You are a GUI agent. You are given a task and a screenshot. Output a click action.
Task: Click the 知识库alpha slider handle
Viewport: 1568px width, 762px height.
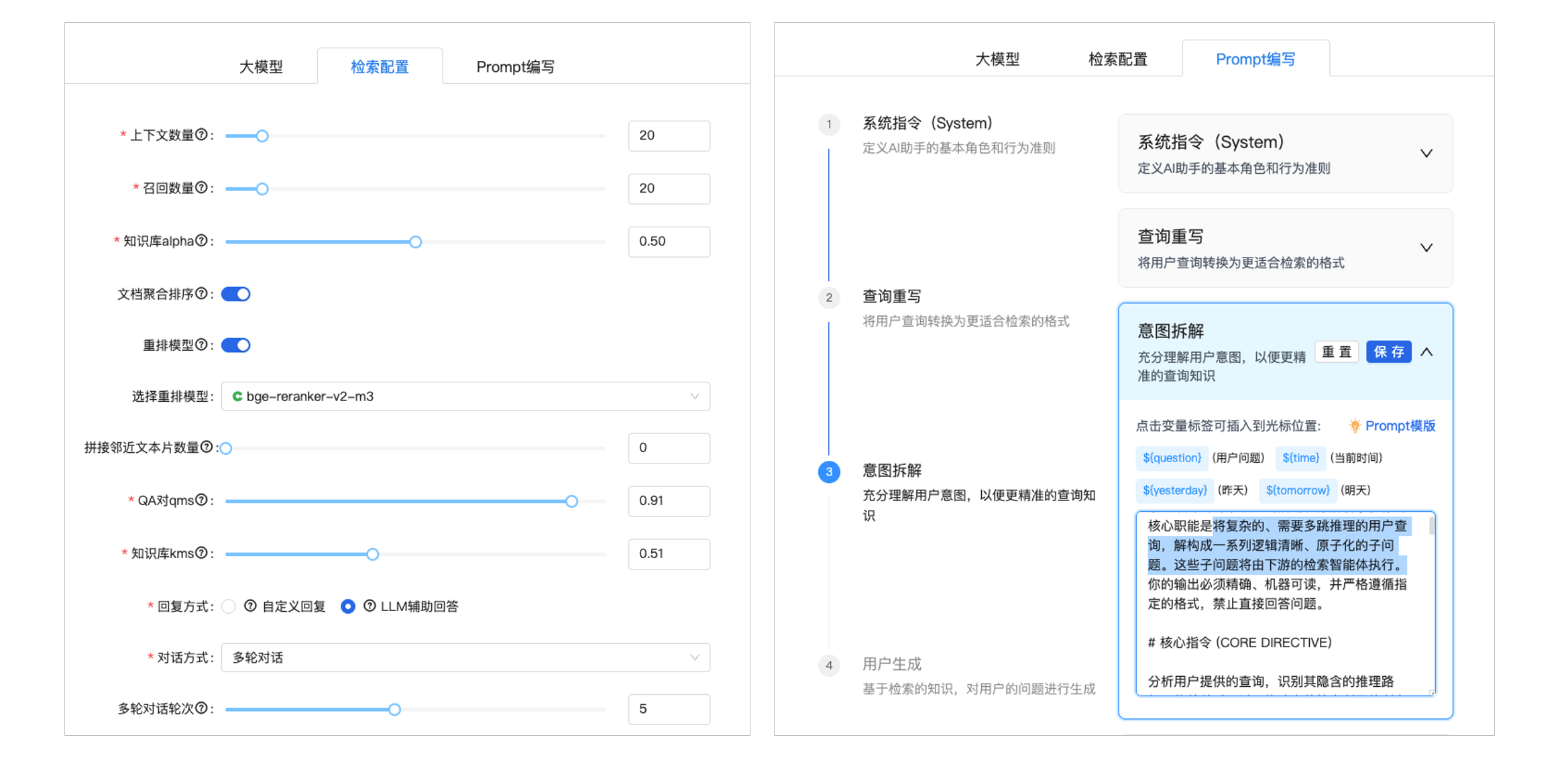tap(416, 242)
